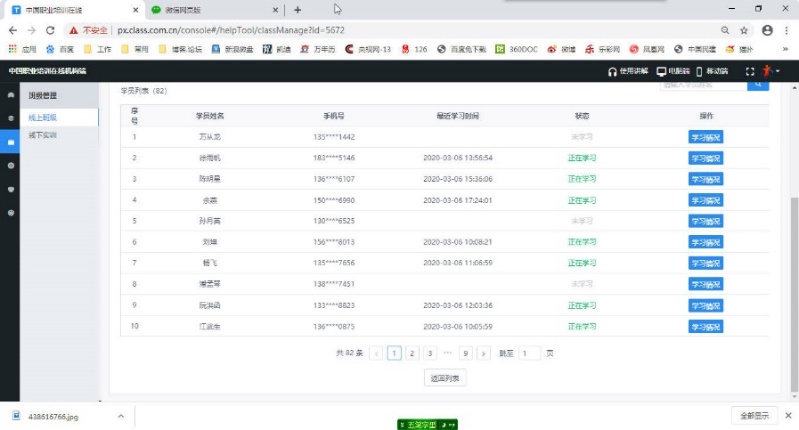The image size is (799, 430).
Task: Open the 移动端 mobile icon option
Action: [x=699, y=71]
